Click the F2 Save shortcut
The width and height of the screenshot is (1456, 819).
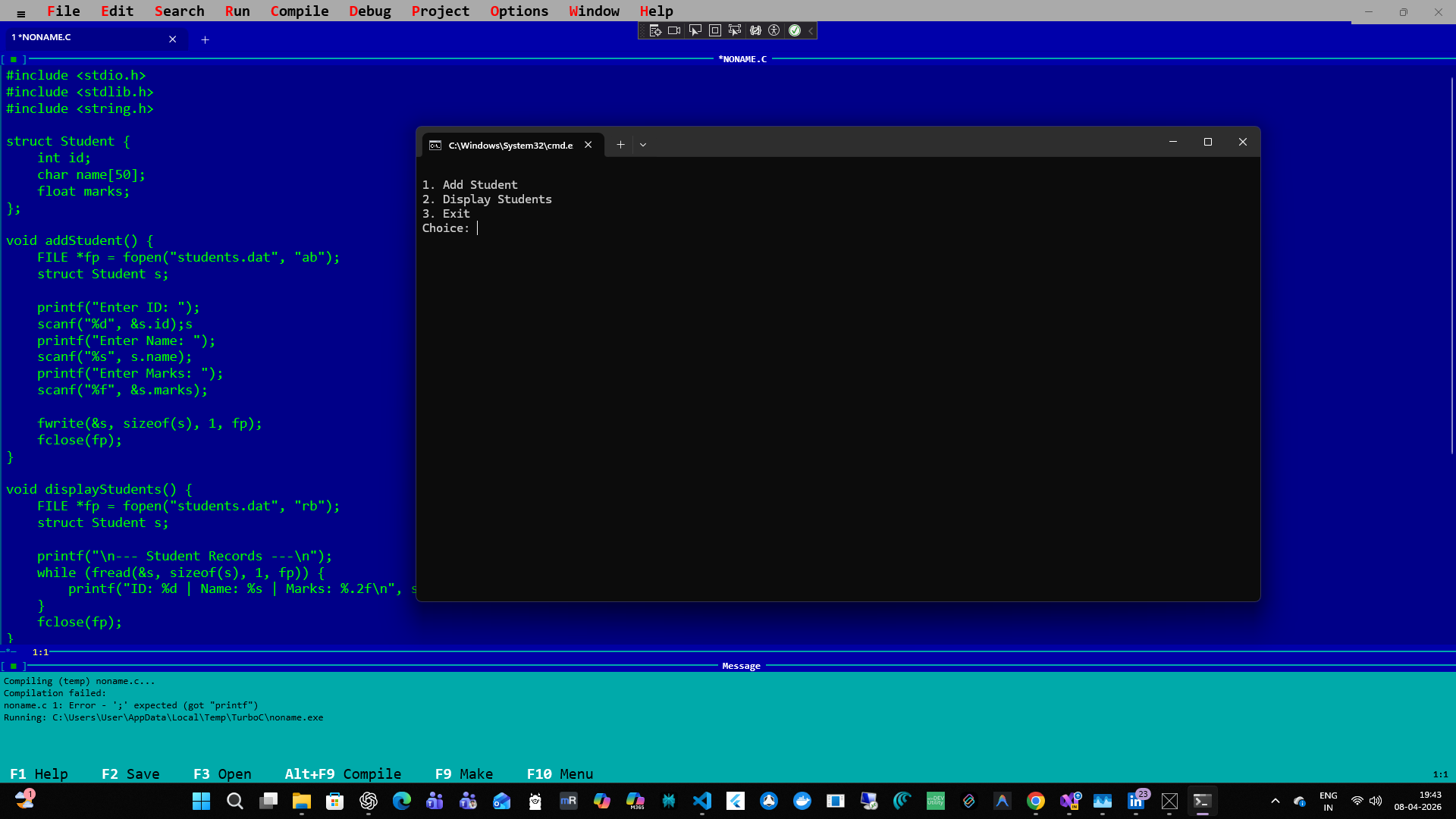[130, 773]
